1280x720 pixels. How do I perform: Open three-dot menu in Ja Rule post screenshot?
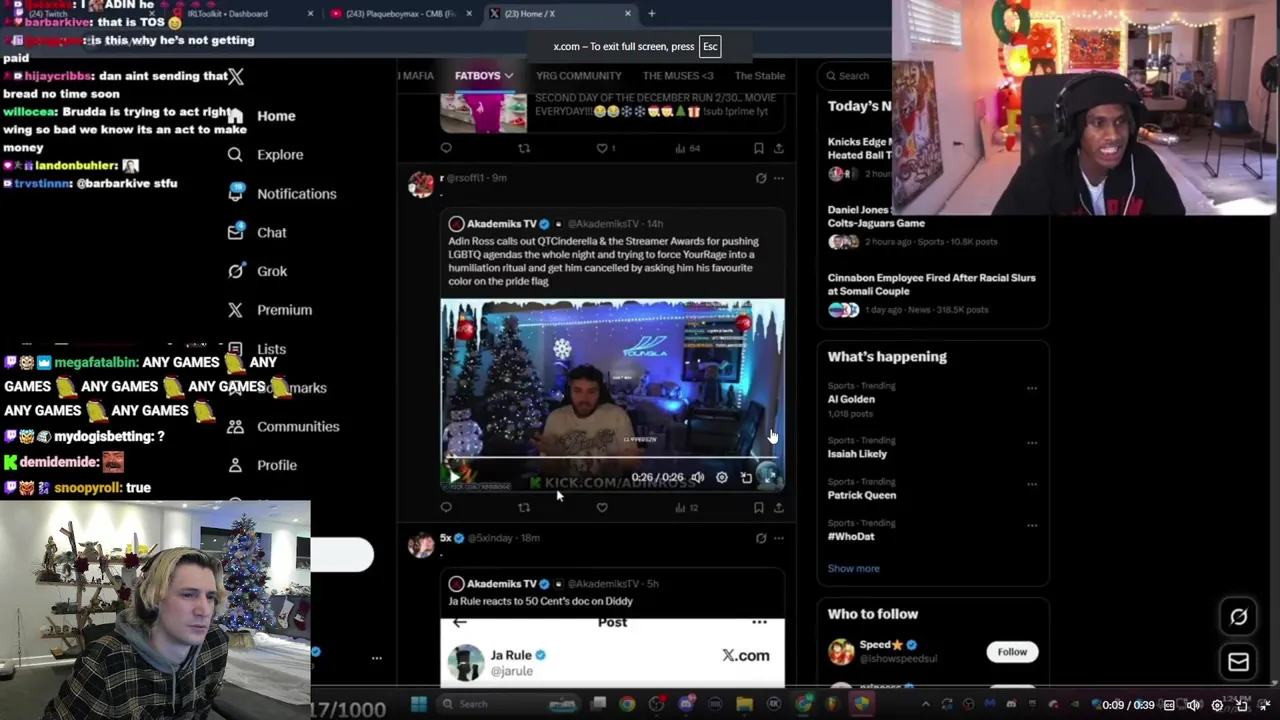coord(759,622)
